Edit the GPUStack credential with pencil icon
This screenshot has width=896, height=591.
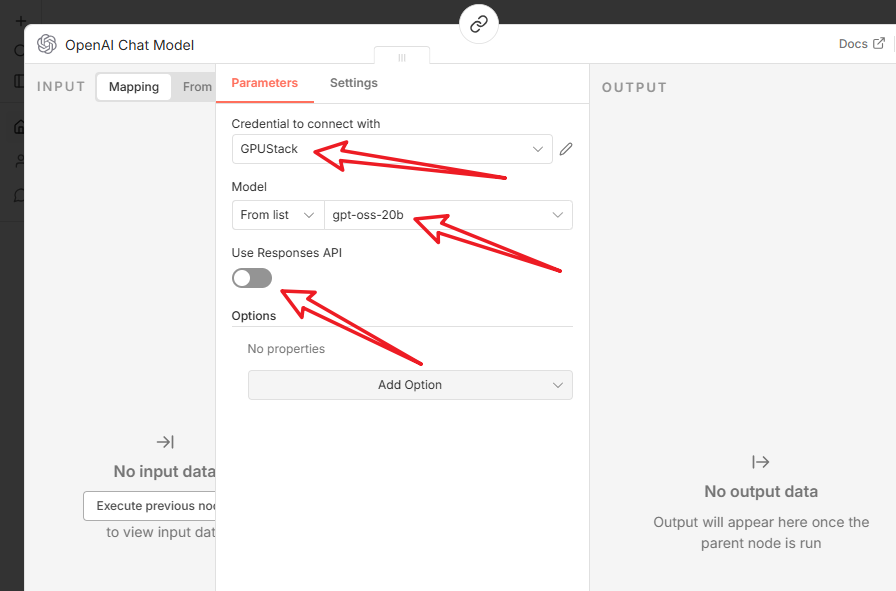(x=566, y=149)
